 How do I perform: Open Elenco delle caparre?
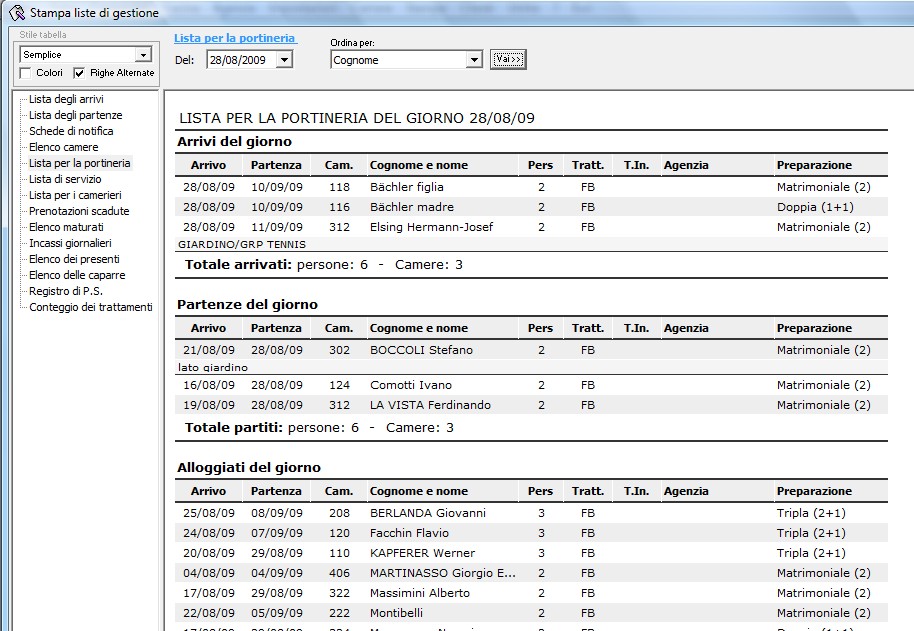pyautogui.click(x=77, y=276)
